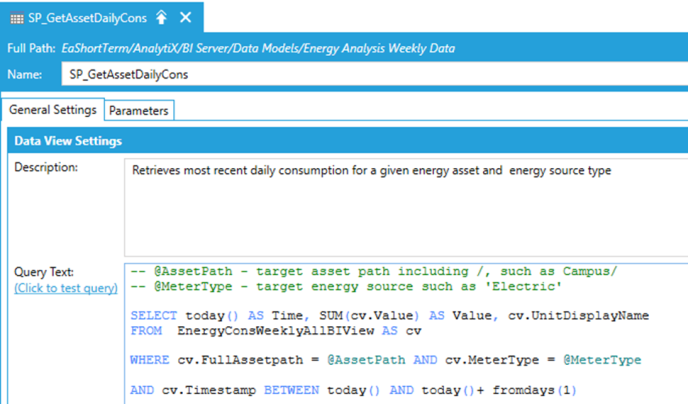Click the Name field containing SP_GetAssetDailyCons
This screenshot has width=688, height=404.
pyautogui.click(x=370, y=75)
